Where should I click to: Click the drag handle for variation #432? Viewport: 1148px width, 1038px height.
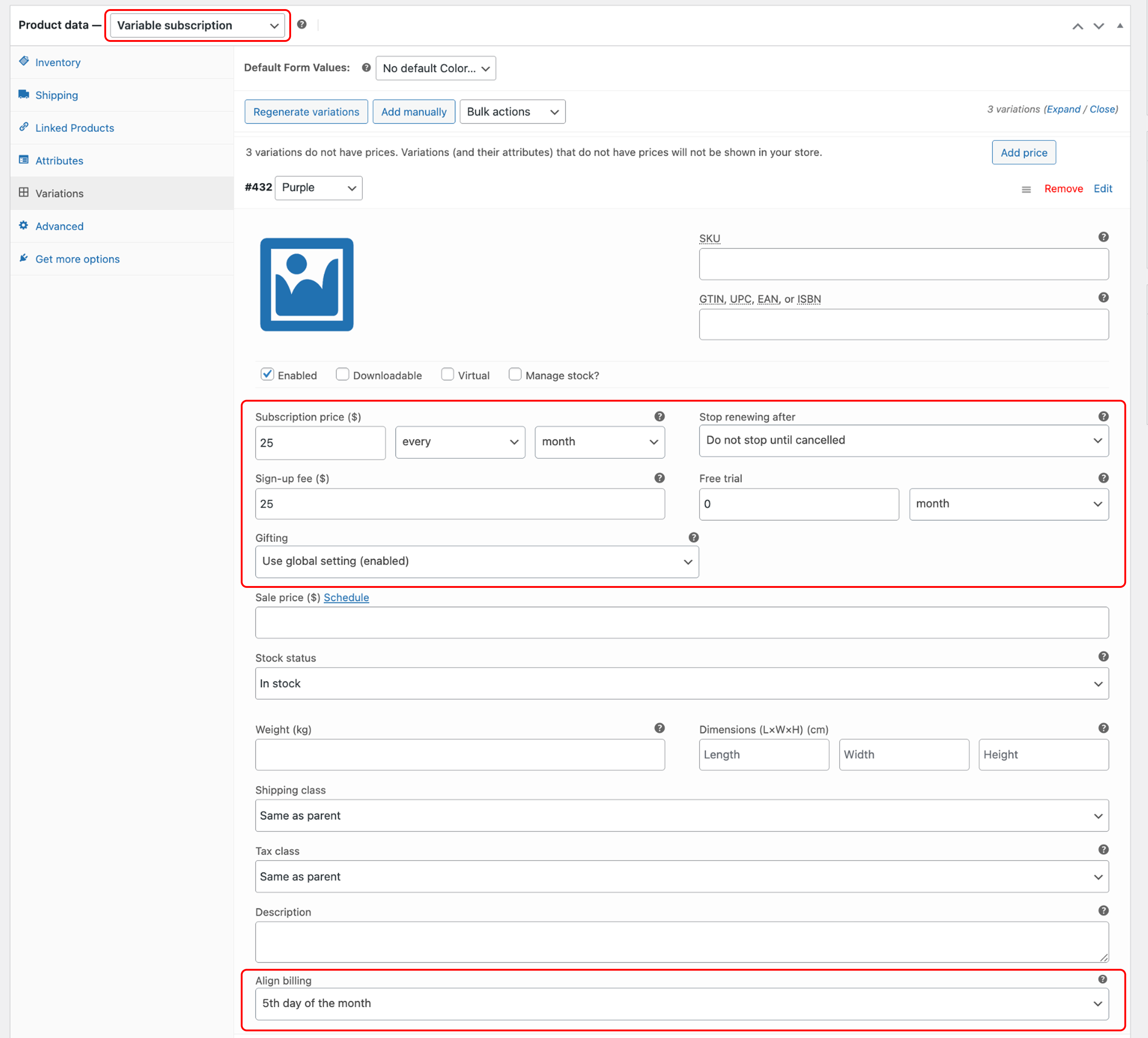click(1026, 189)
